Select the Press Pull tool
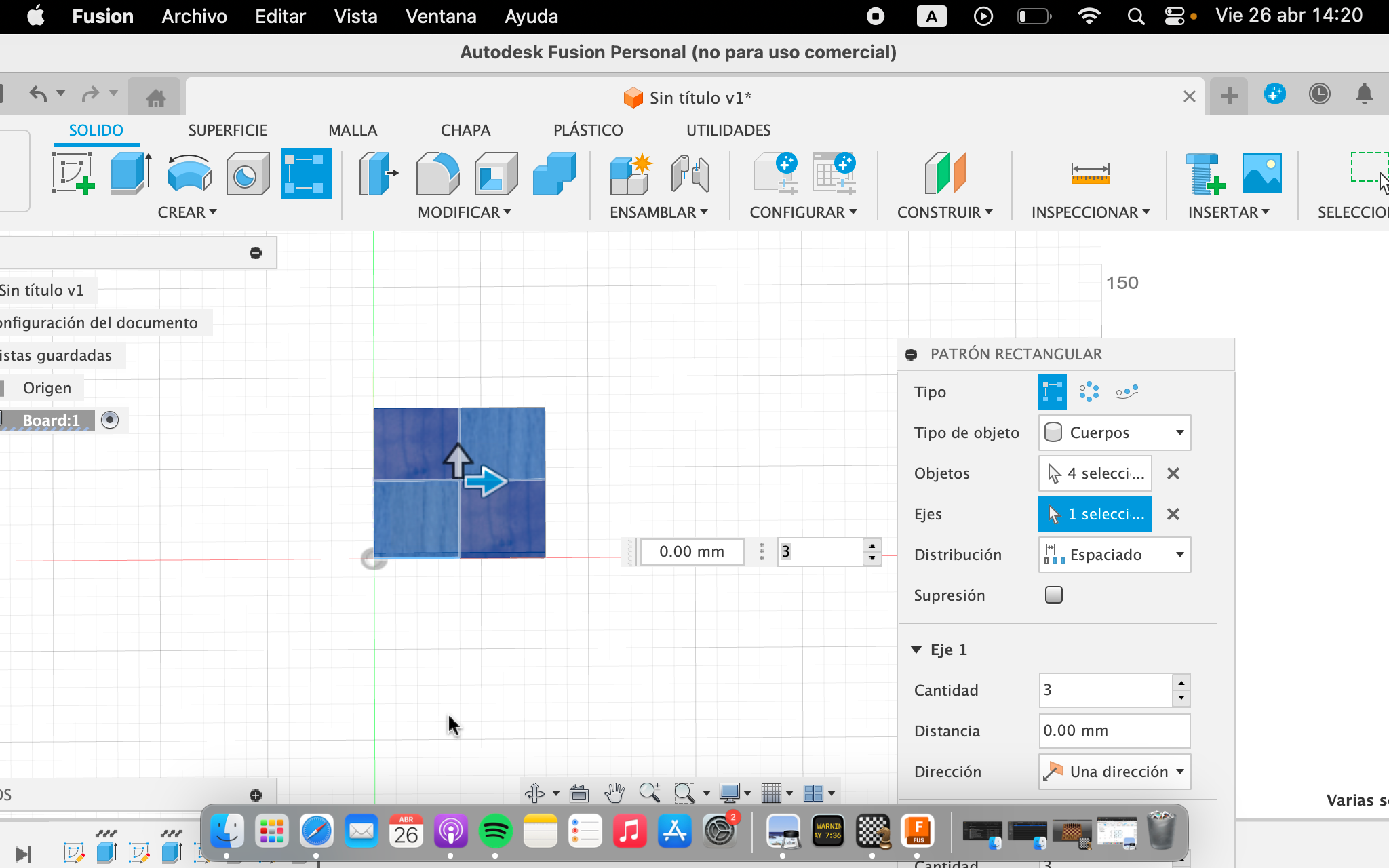The image size is (1389, 868). pyautogui.click(x=378, y=174)
